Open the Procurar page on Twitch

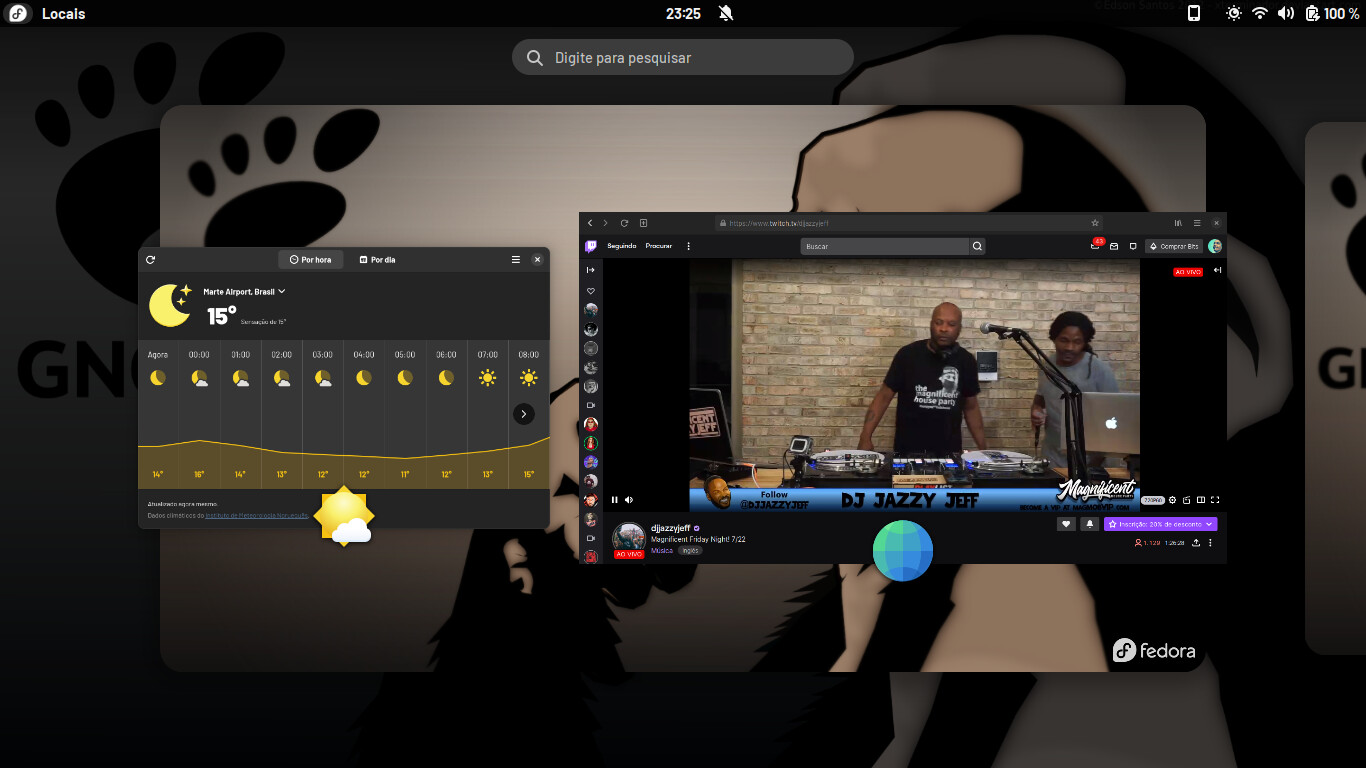click(x=659, y=246)
